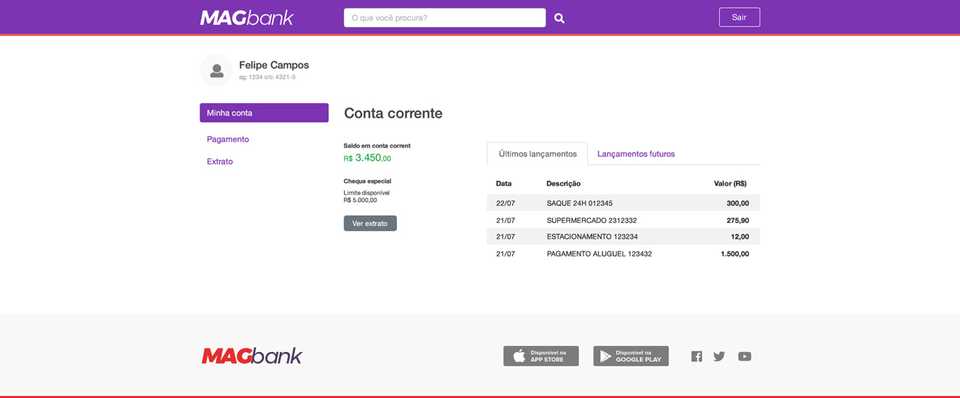The image size is (960, 398).
Task: Switch to the Lançamentos futuros tab
Action: [636, 154]
